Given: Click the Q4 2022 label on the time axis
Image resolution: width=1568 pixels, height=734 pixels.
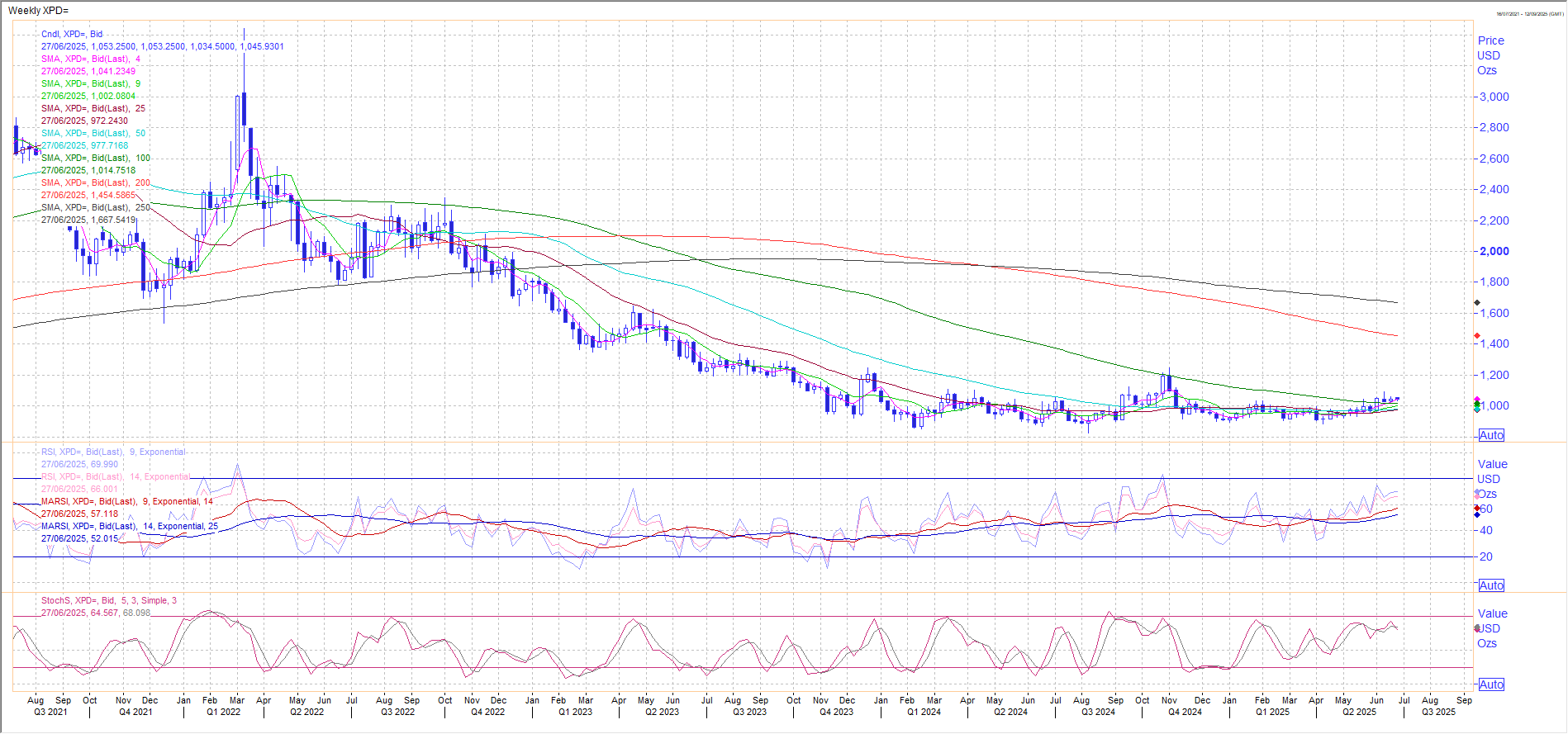Looking at the screenshot, I should 487,712.
